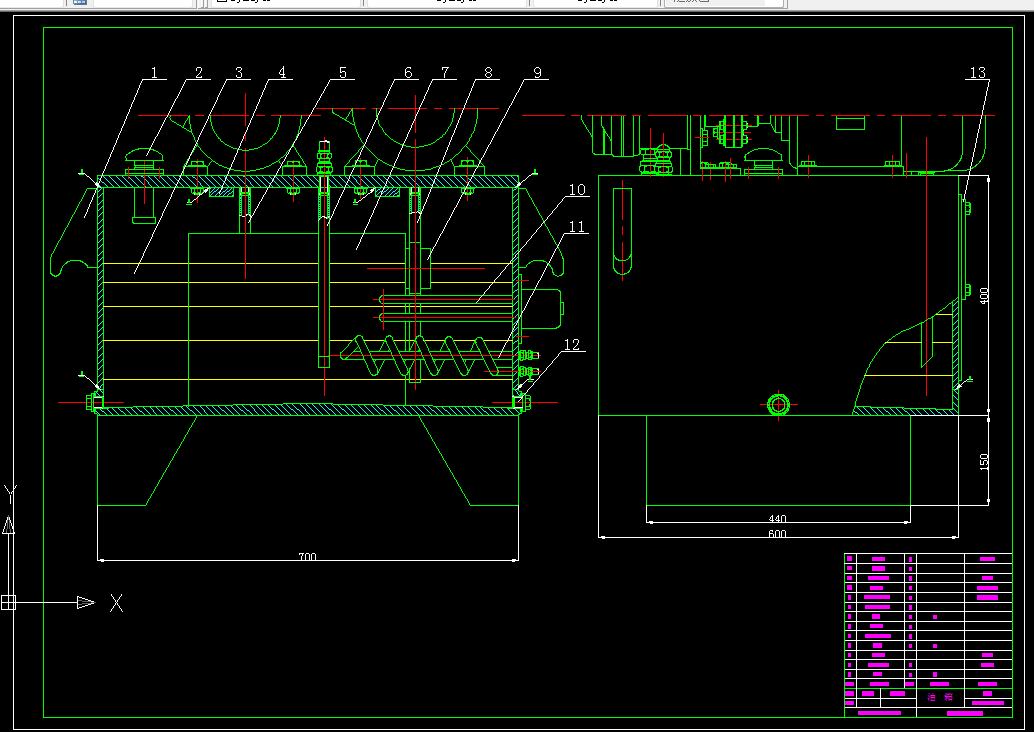Click part callout number 9
Screen dimensions: 1034x732
point(537,73)
